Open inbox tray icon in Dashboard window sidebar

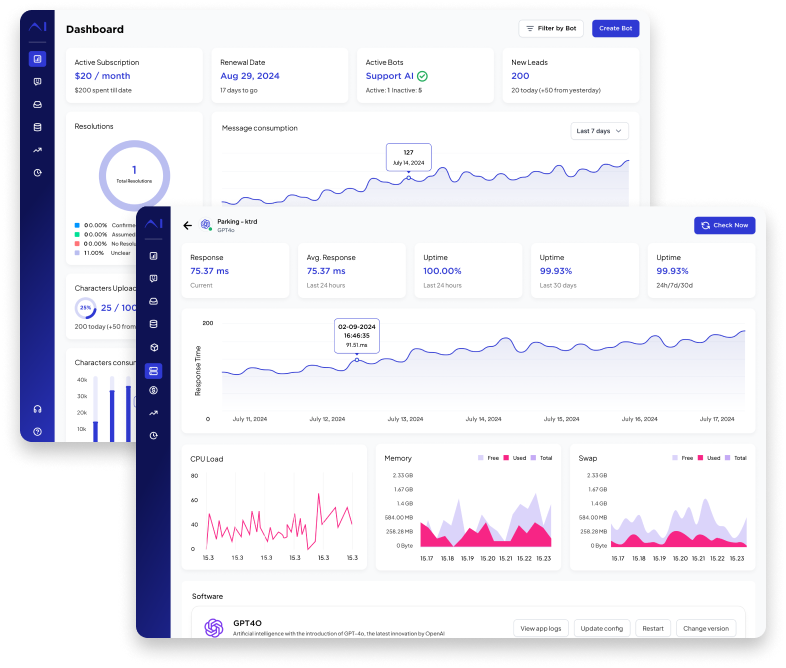(x=38, y=105)
